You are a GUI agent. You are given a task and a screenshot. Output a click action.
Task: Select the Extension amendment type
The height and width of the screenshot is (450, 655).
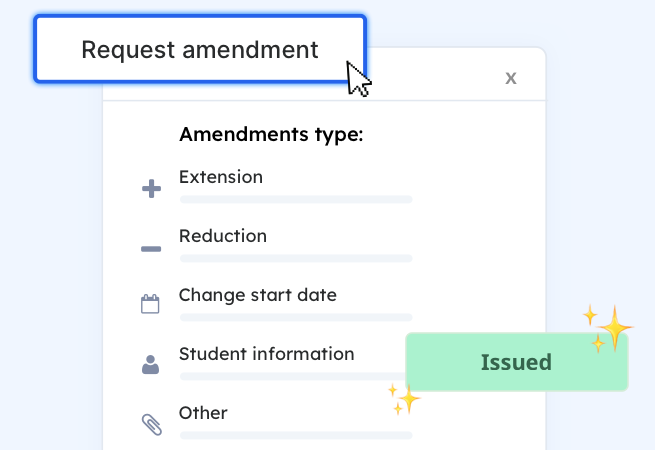coord(221,177)
